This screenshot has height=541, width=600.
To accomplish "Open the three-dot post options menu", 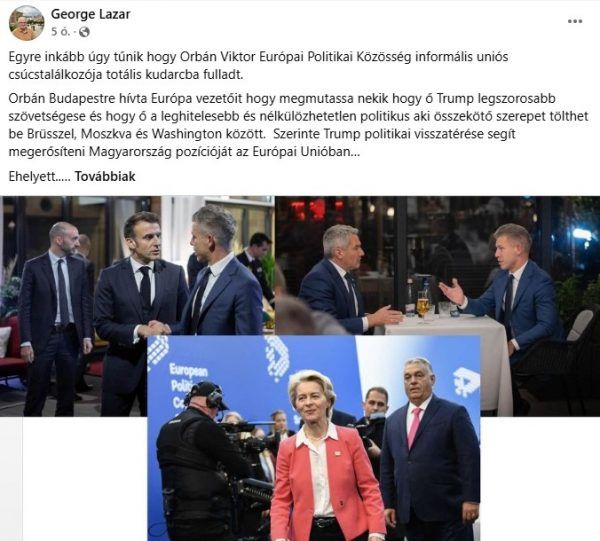I will click(x=575, y=21).
